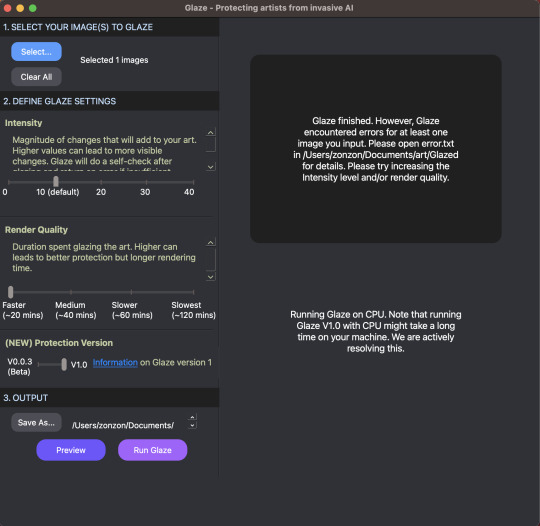The width and height of the screenshot is (540, 526).
Task: Maximize the Glaze window with green button
Action: point(33,8)
